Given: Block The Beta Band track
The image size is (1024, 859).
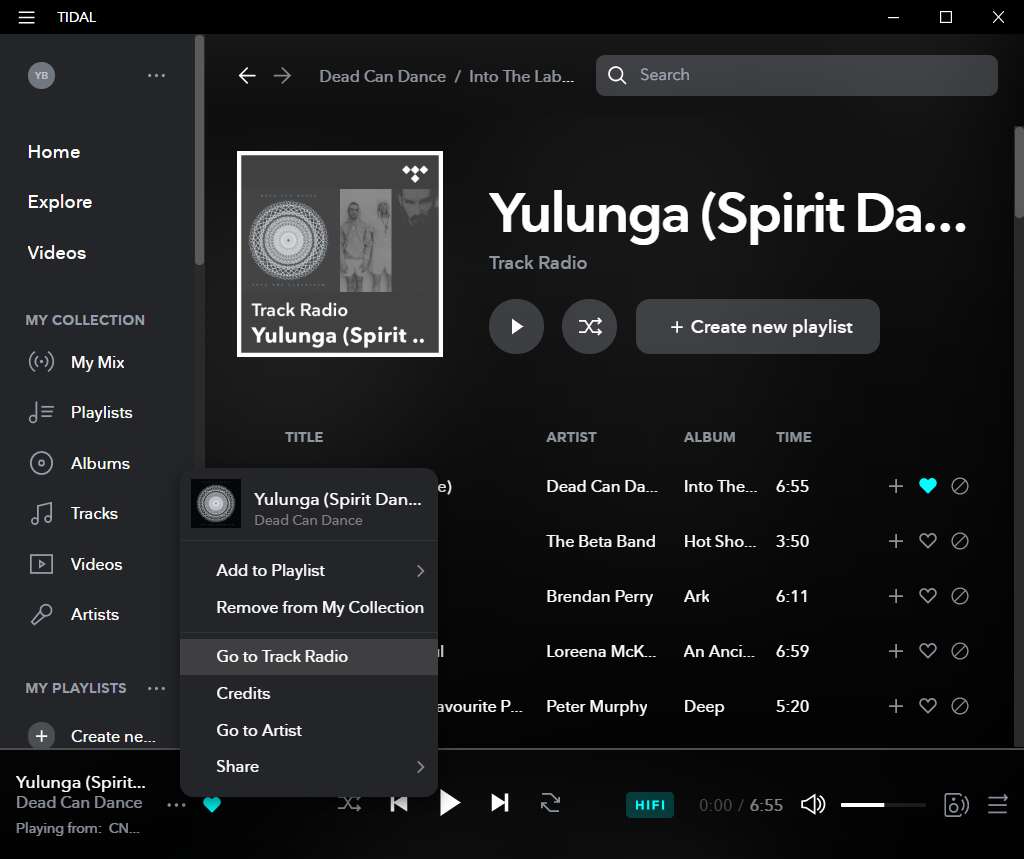Looking at the screenshot, I should [959, 541].
